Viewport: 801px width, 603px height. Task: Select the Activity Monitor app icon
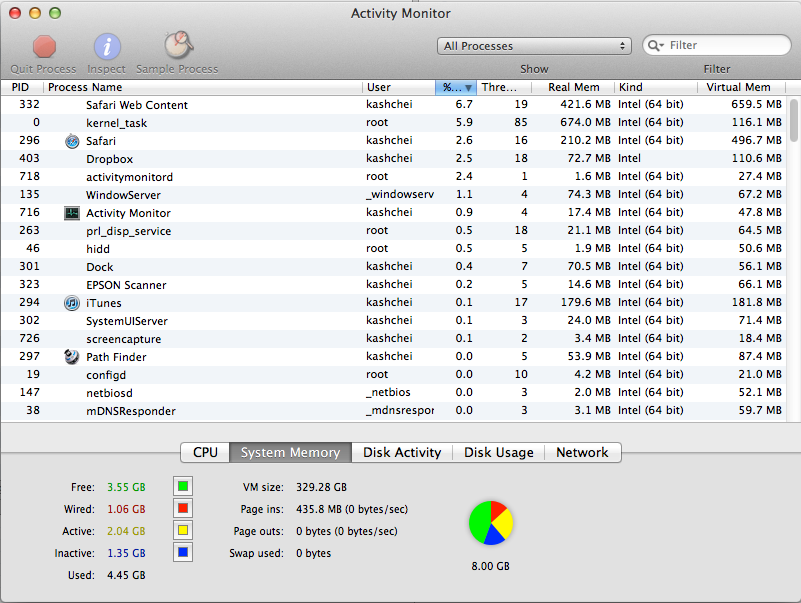tap(72, 213)
